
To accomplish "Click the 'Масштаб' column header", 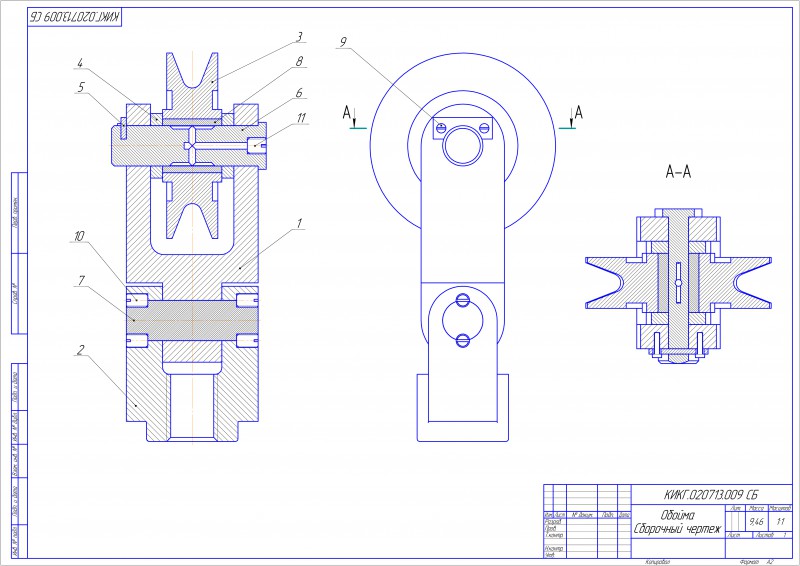I will tap(780, 508).
